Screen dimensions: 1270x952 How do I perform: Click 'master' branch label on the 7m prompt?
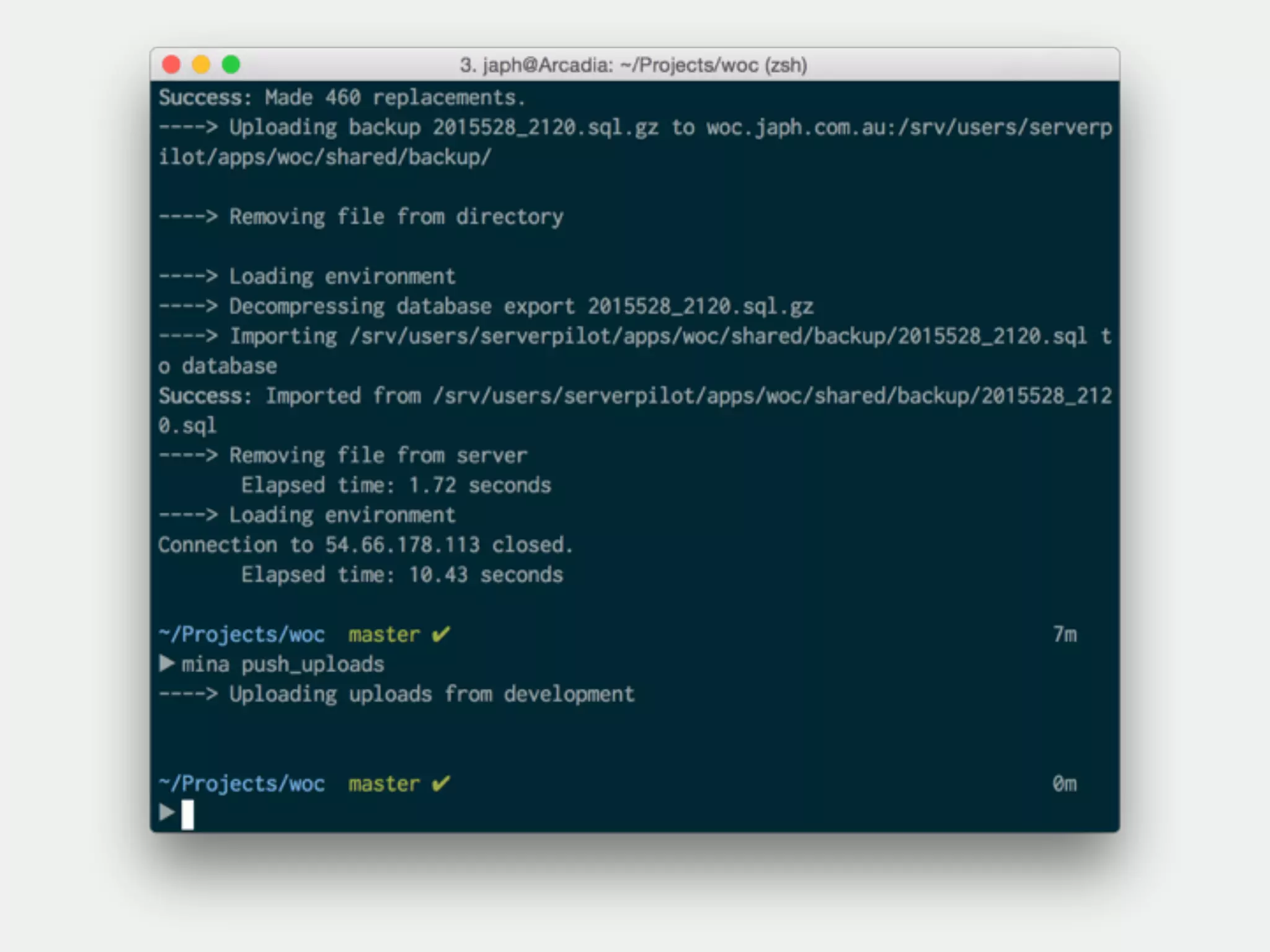pyautogui.click(x=384, y=635)
